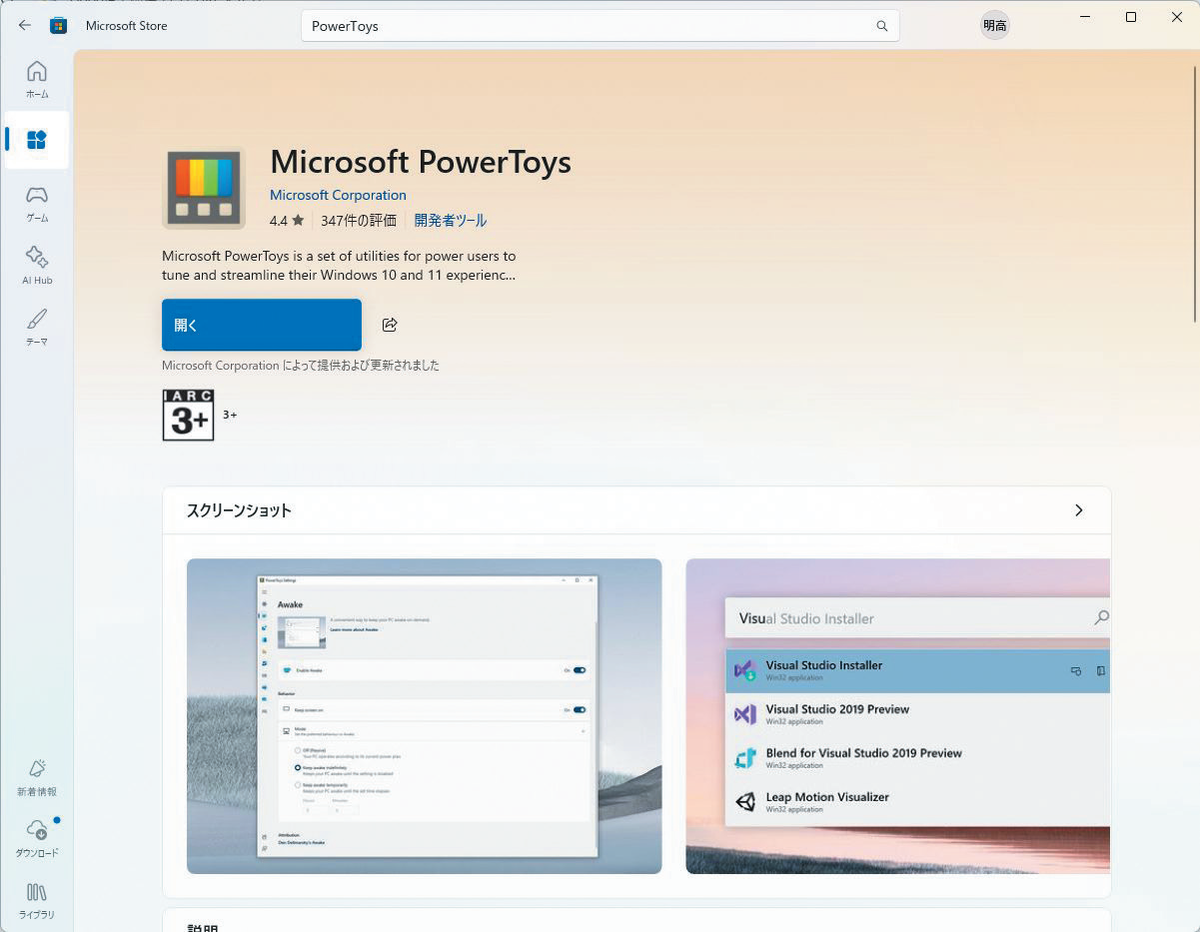Open the Microsoft Corporation publisher link
The width and height of the screenshot is (1200, 932).
(337, 195)
